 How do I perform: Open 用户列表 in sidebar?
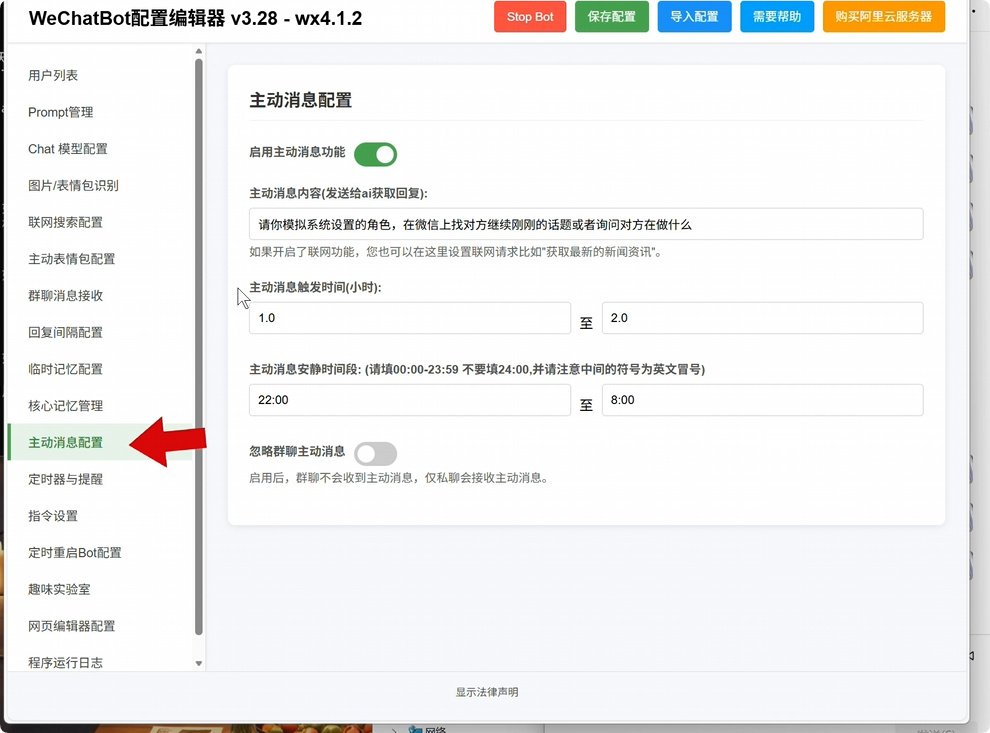pos(101,75)
